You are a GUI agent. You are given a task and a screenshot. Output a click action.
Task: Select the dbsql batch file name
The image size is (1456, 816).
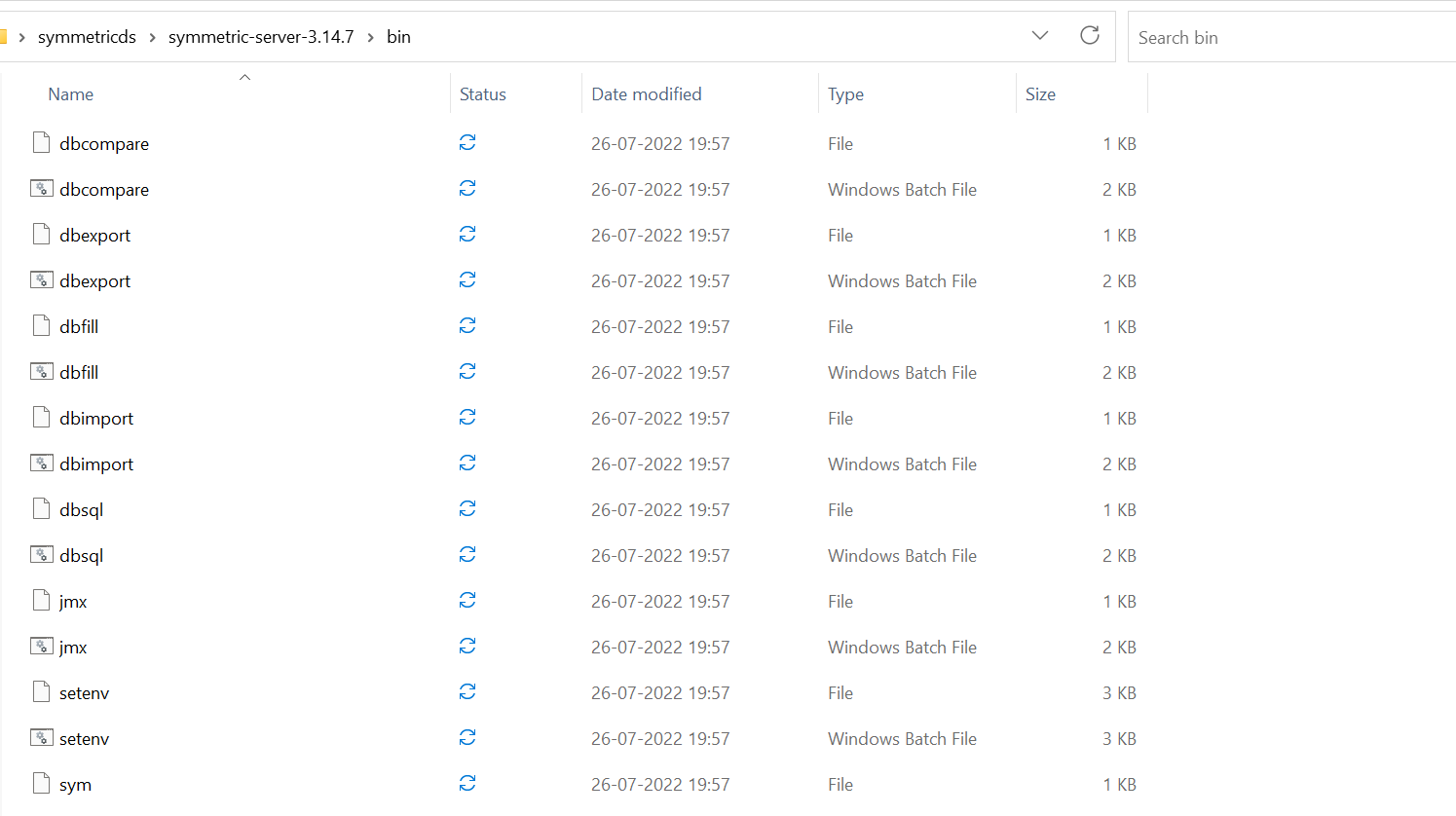(81, 556)
